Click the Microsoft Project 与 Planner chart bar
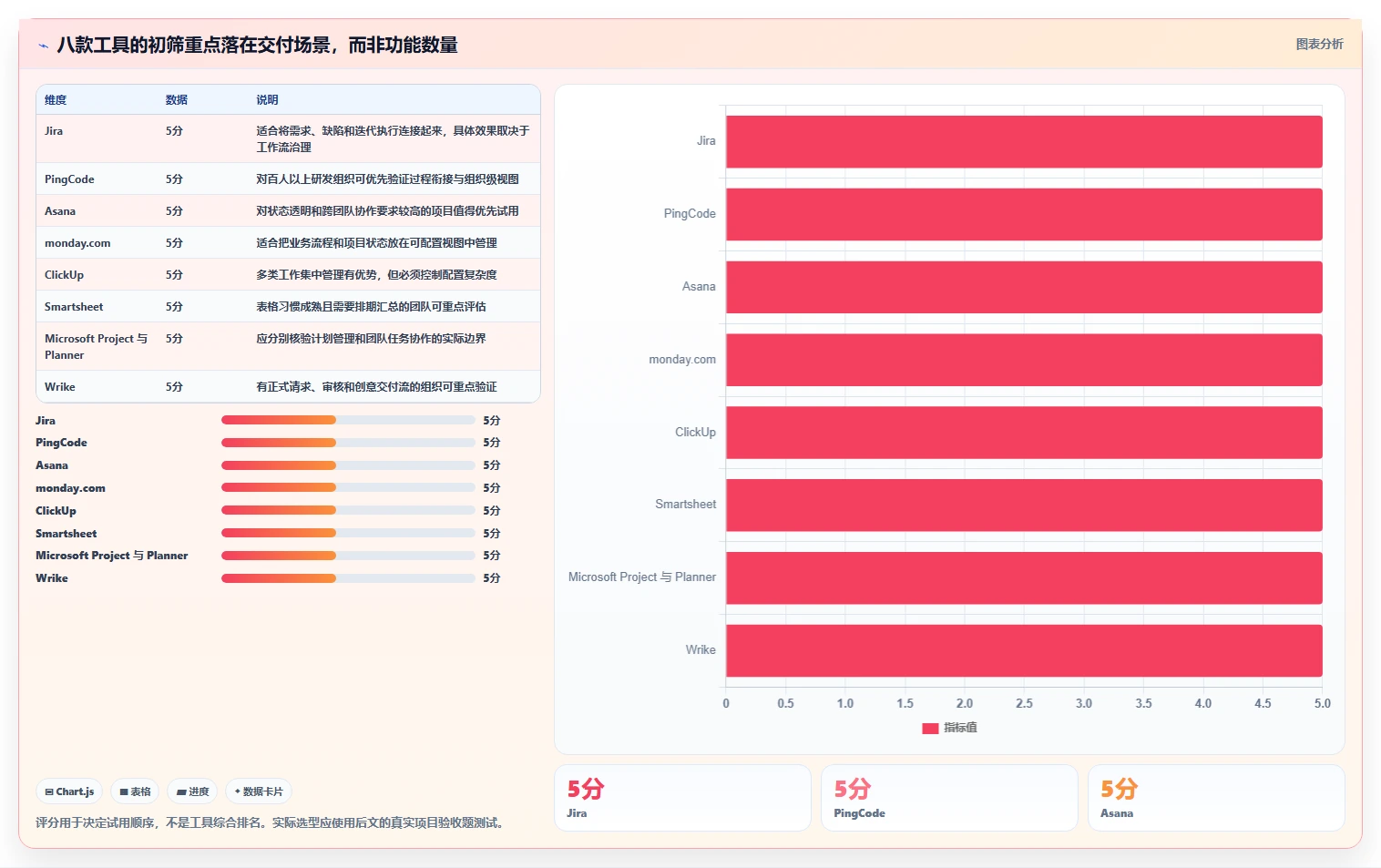Image resolution: width=1381 pixels, height=868 pixels. (1024, 577)
